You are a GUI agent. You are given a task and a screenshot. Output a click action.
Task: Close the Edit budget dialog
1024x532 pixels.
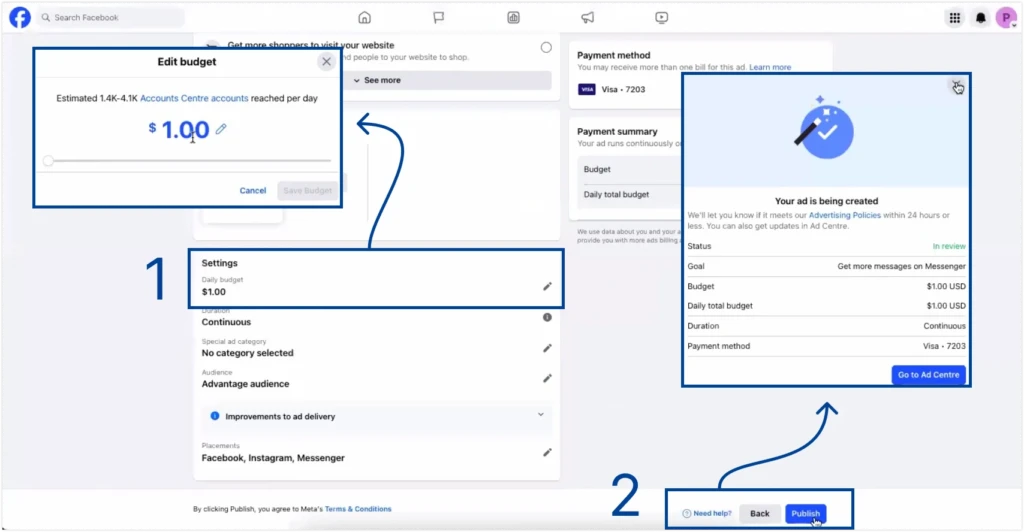pyautogui.click(x=327, y=61)
